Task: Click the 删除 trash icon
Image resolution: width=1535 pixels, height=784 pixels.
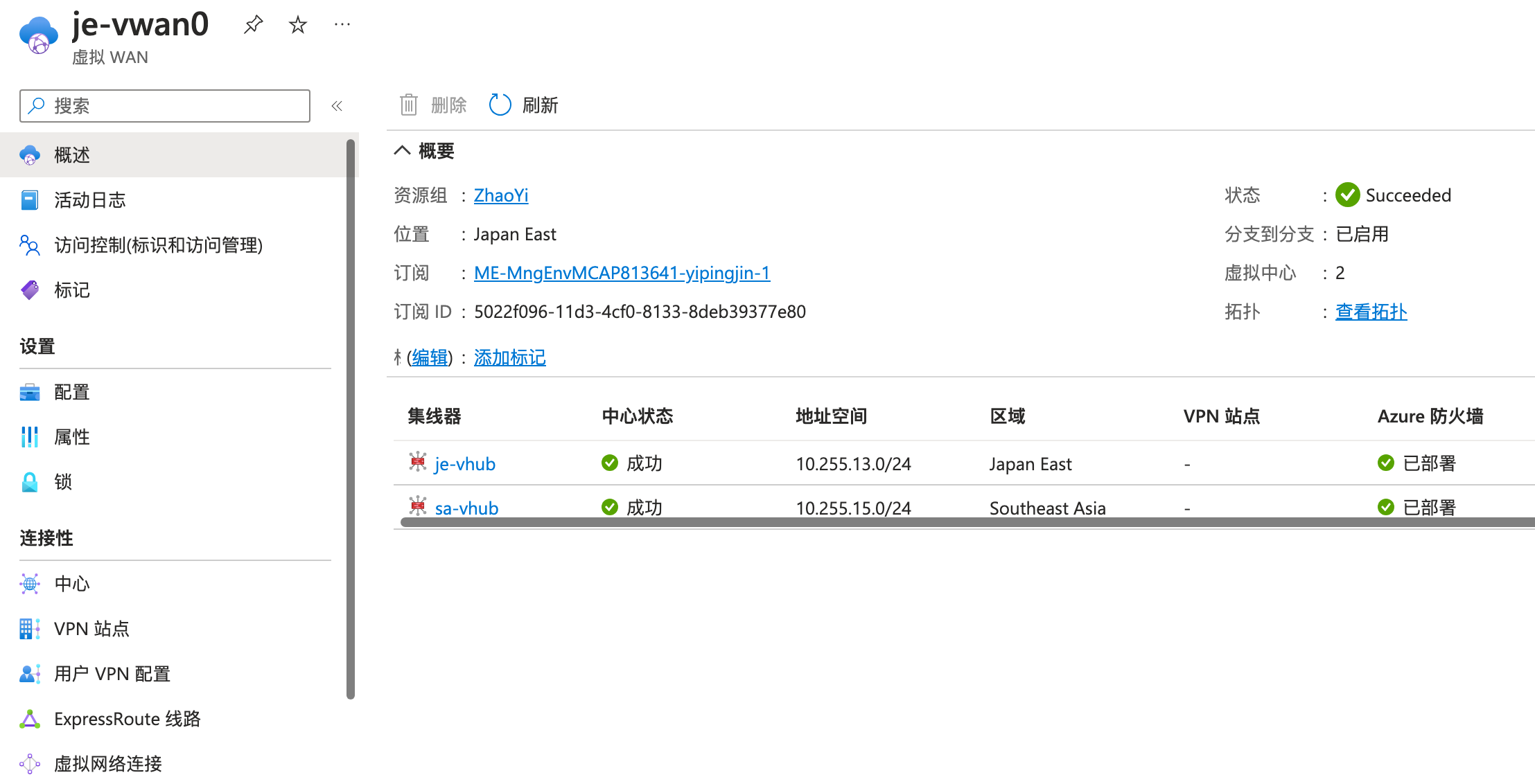Action: point(409,105)
